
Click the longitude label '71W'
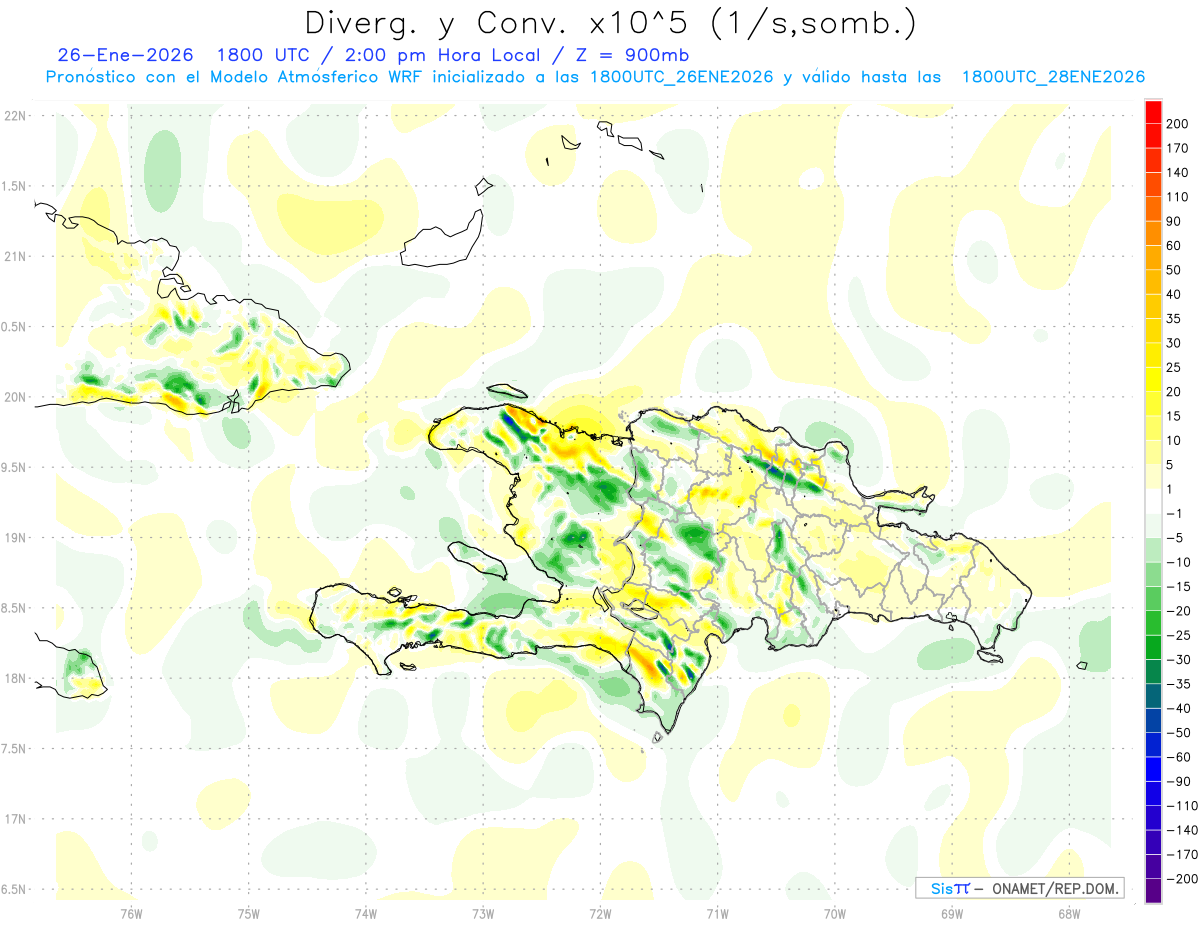tap(717, 913)
